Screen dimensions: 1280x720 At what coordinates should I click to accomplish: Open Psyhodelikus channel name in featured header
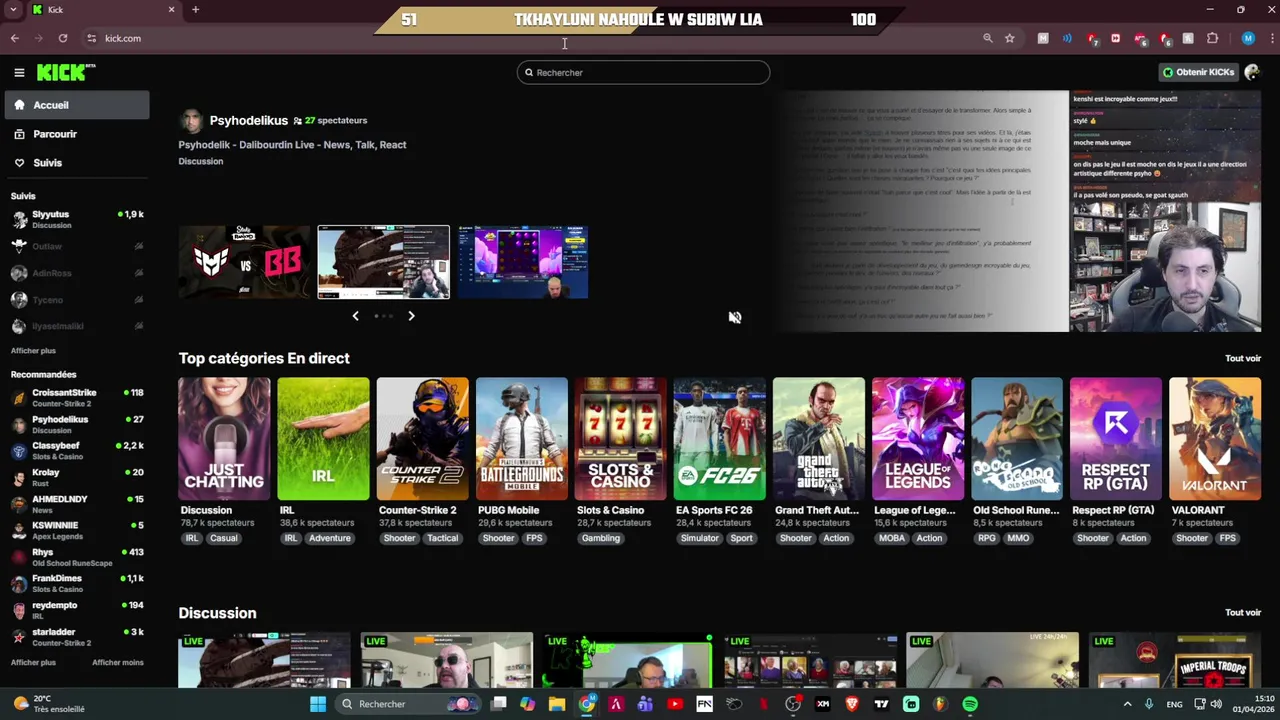point(249,120)
